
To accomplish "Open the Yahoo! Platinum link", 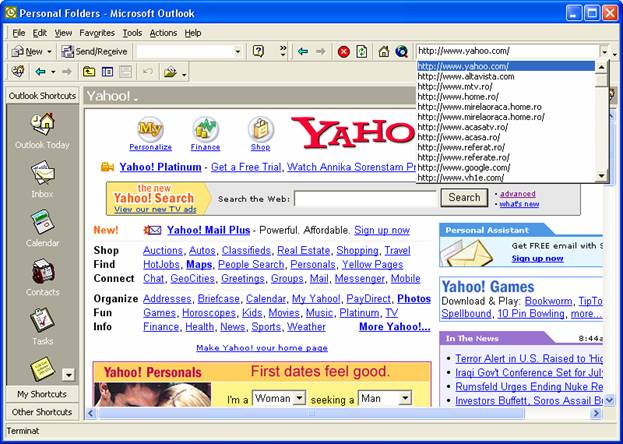I will click(160, 167).
